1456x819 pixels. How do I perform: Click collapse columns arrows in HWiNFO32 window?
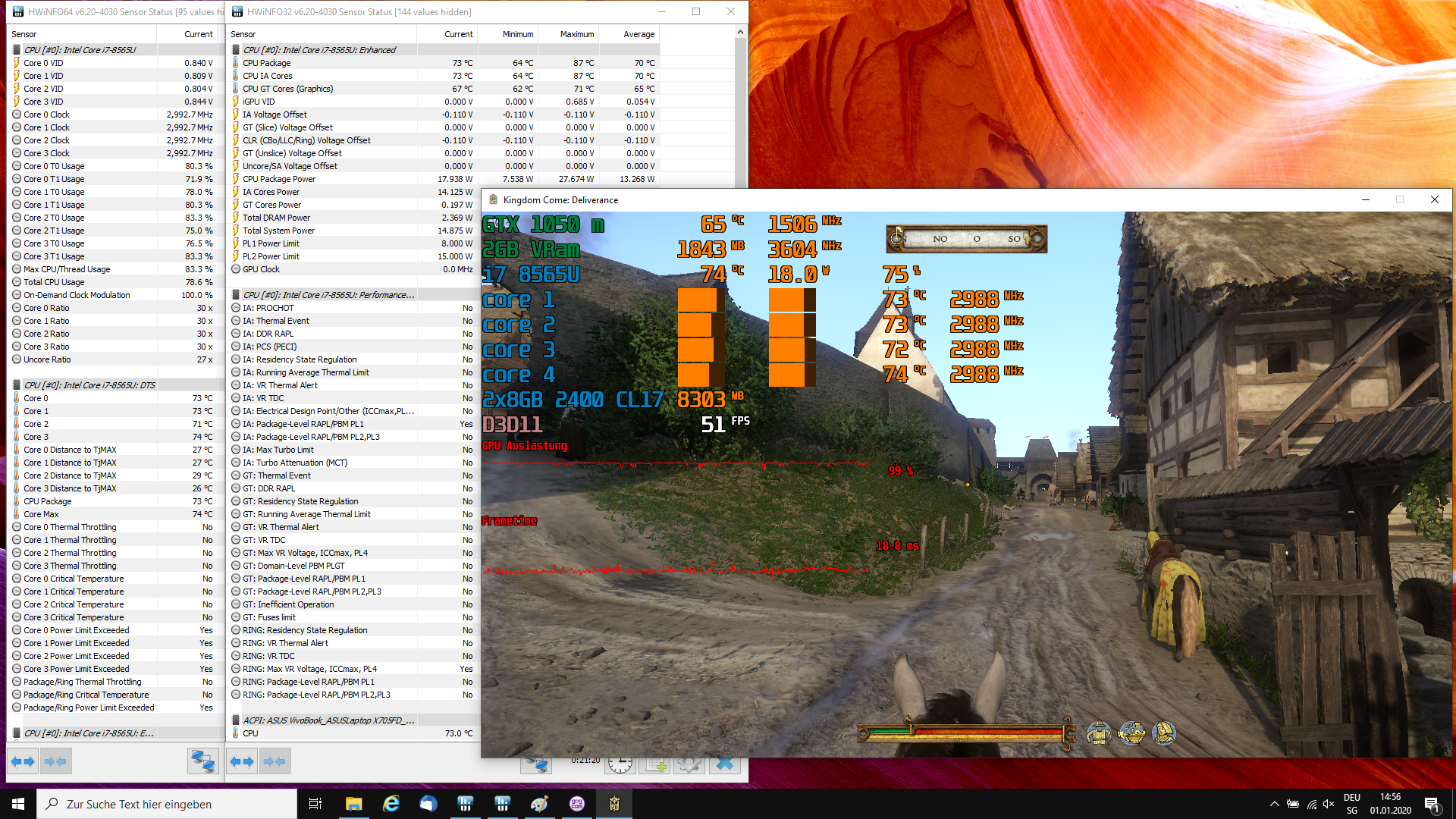point(275,761)
